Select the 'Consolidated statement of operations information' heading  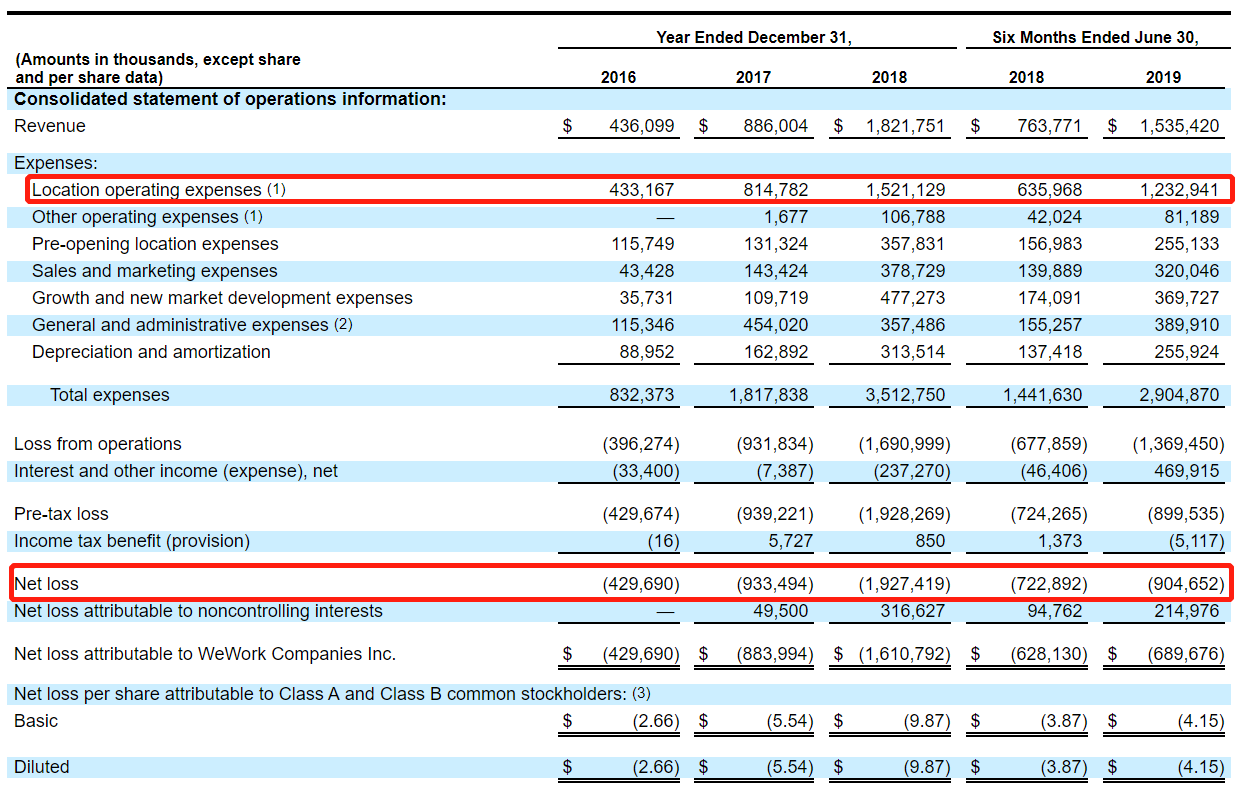pos(230,99)
